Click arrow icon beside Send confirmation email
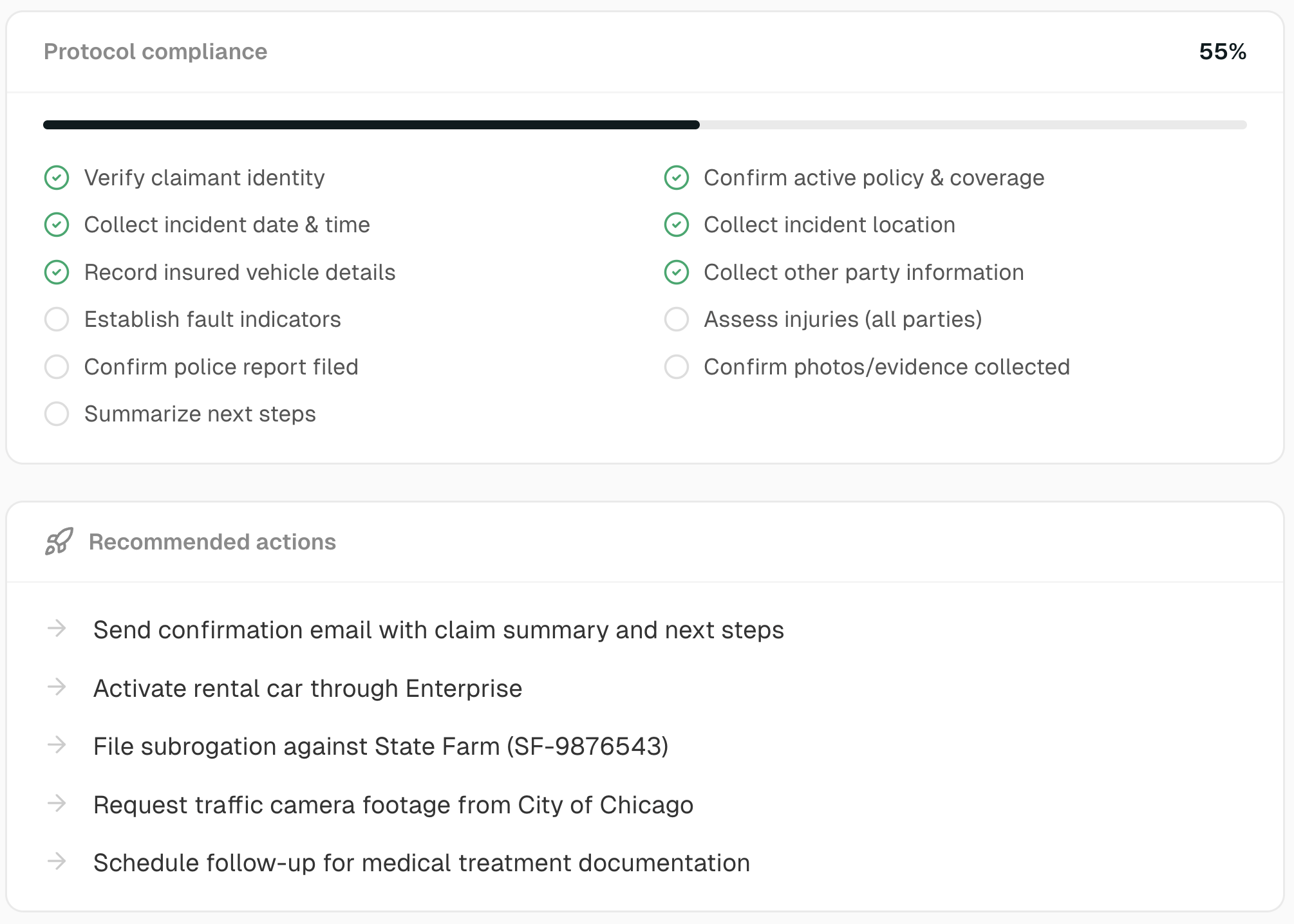This screenshot has height=924, width=1294. coord(57,629)
